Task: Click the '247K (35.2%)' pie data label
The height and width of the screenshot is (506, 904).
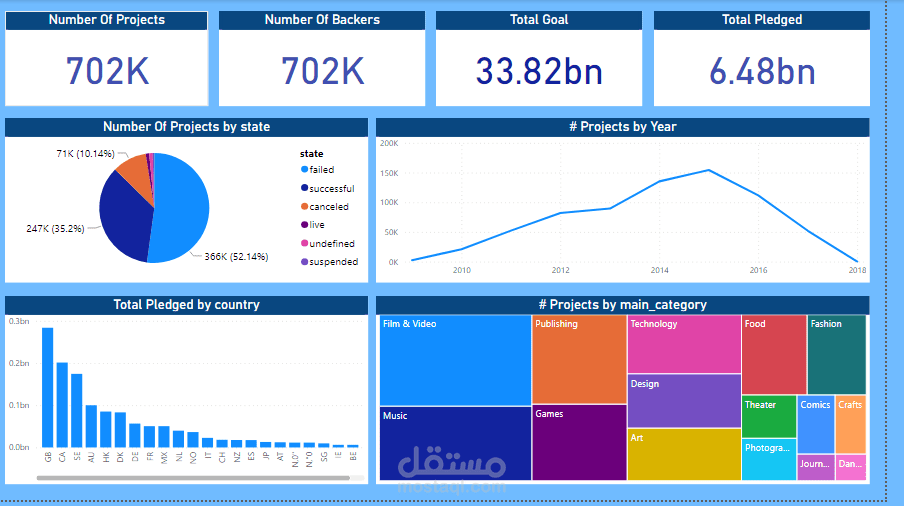Action: click(x=55, y=229)
